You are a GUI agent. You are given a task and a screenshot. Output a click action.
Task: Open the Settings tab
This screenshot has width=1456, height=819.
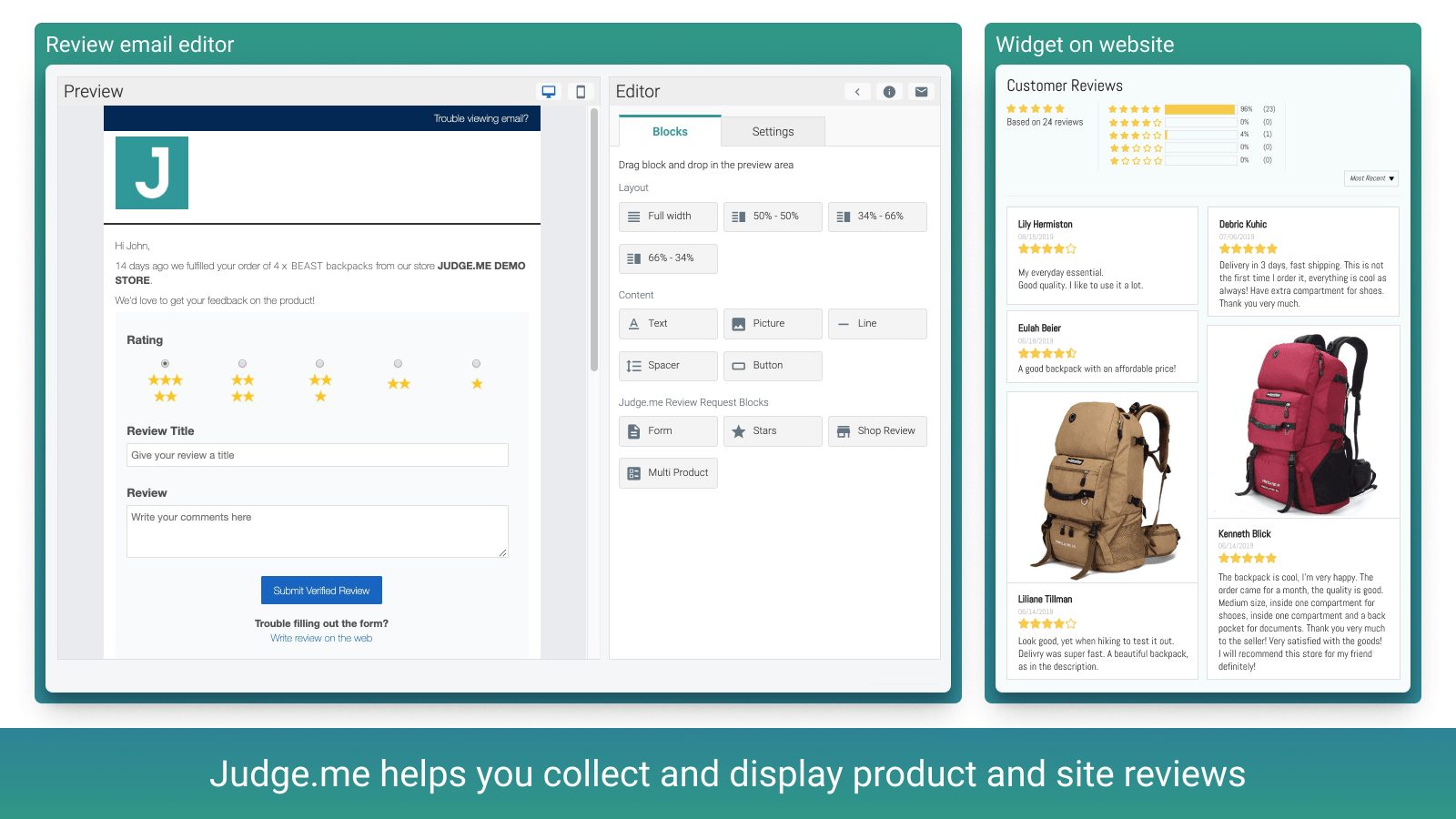(x=773, y=132)
